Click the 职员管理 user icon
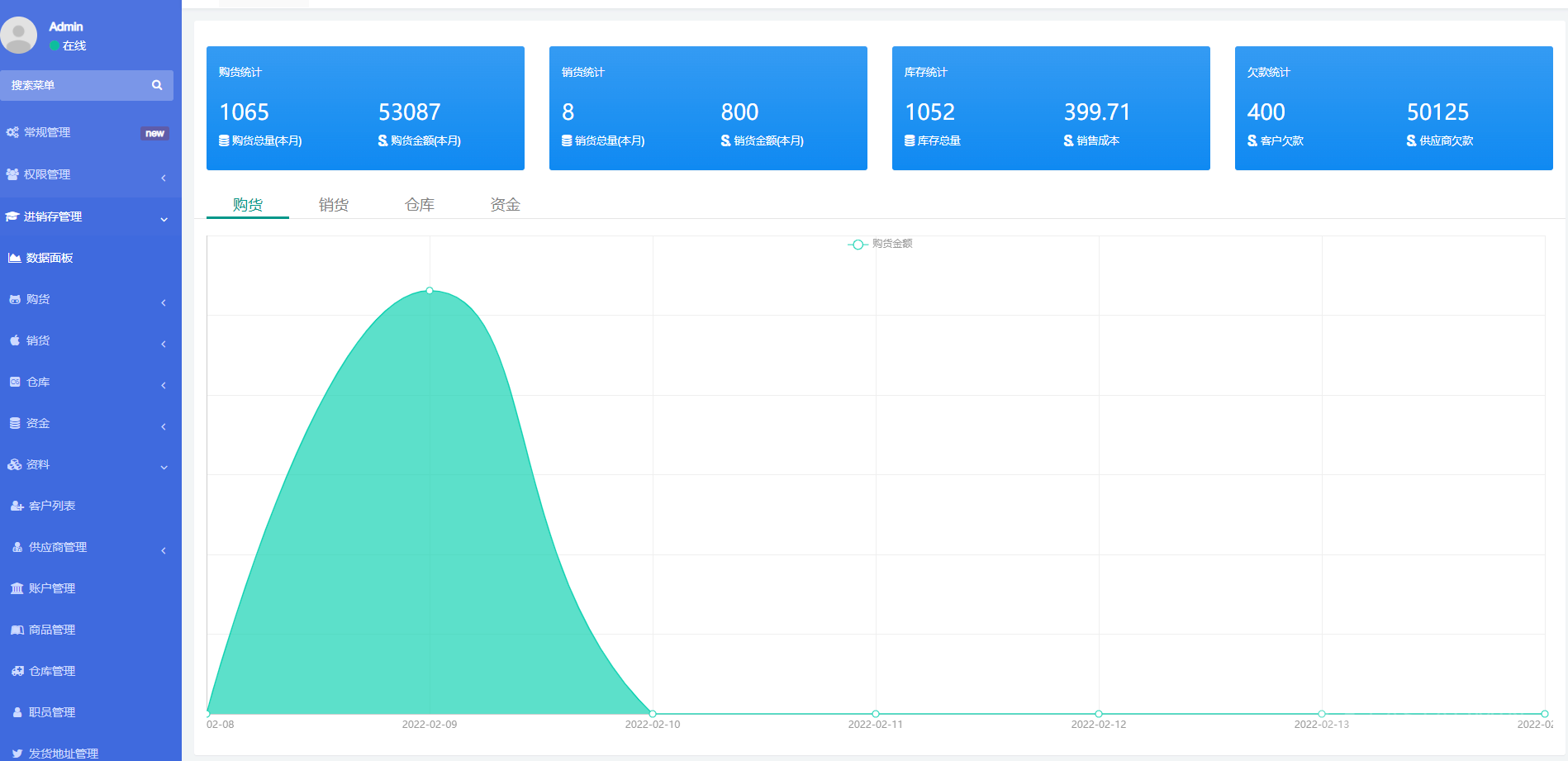This screenshot has width=1568, height=761. click(17, 712)
